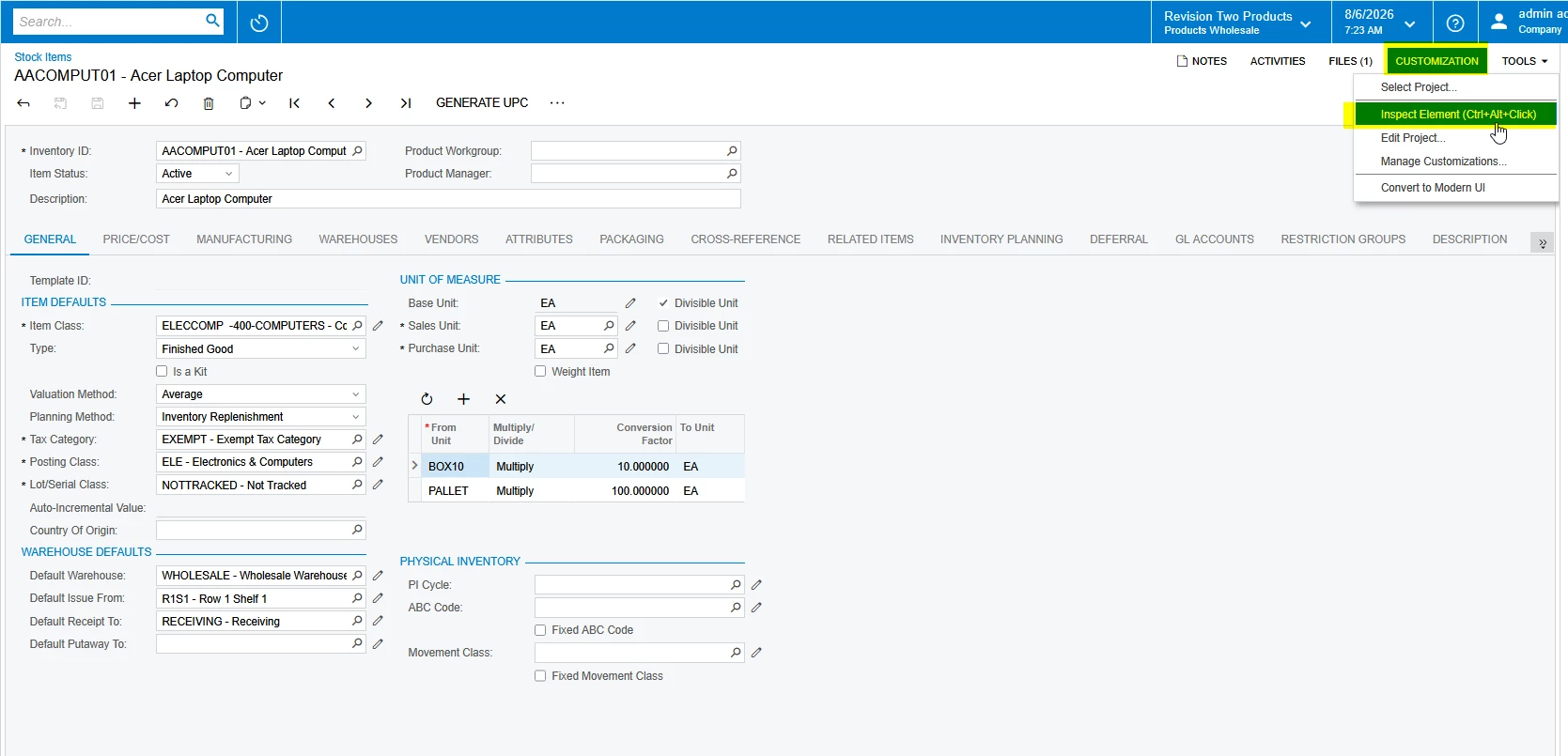Edit Posting Class with pencil icon
Screen dimensions: 1568x756
[378, 462]
